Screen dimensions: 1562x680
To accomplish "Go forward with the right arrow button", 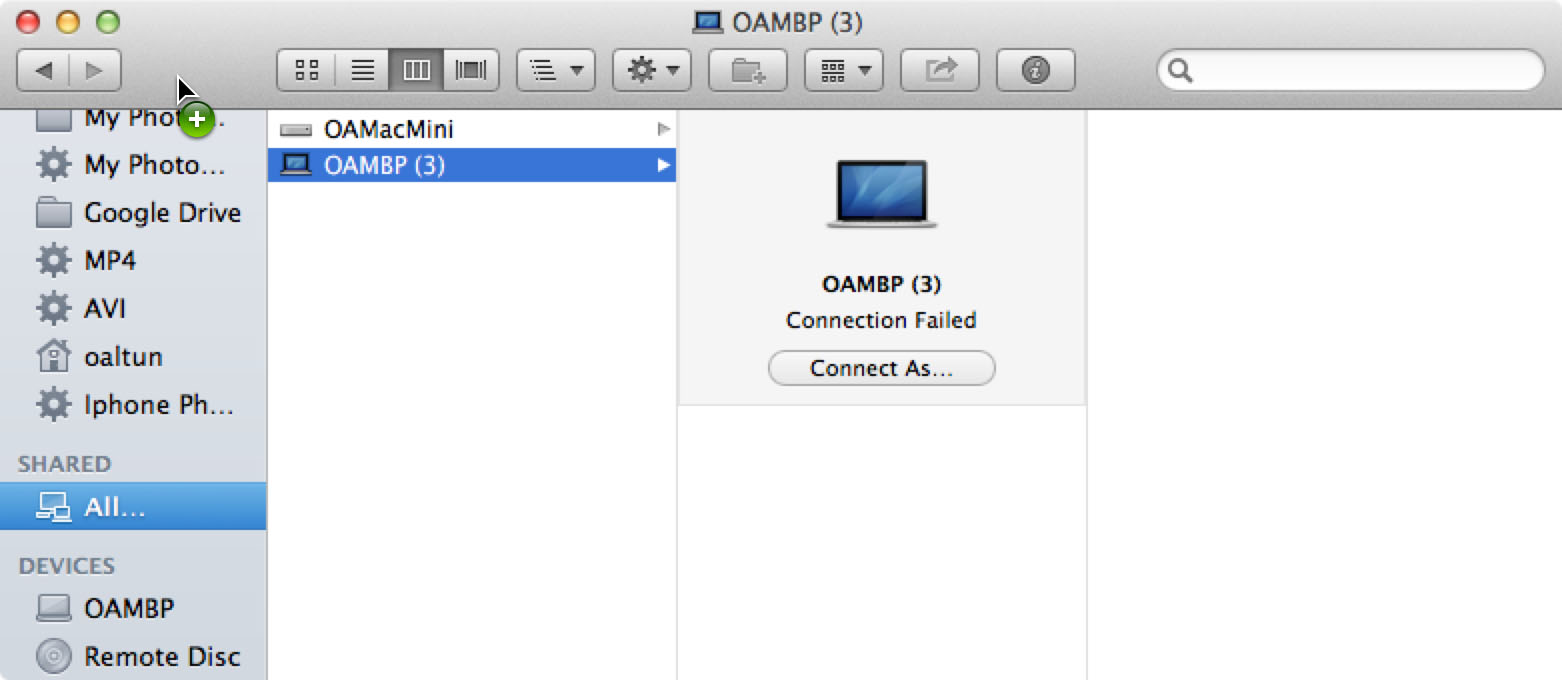I will (x=95, y=70).
